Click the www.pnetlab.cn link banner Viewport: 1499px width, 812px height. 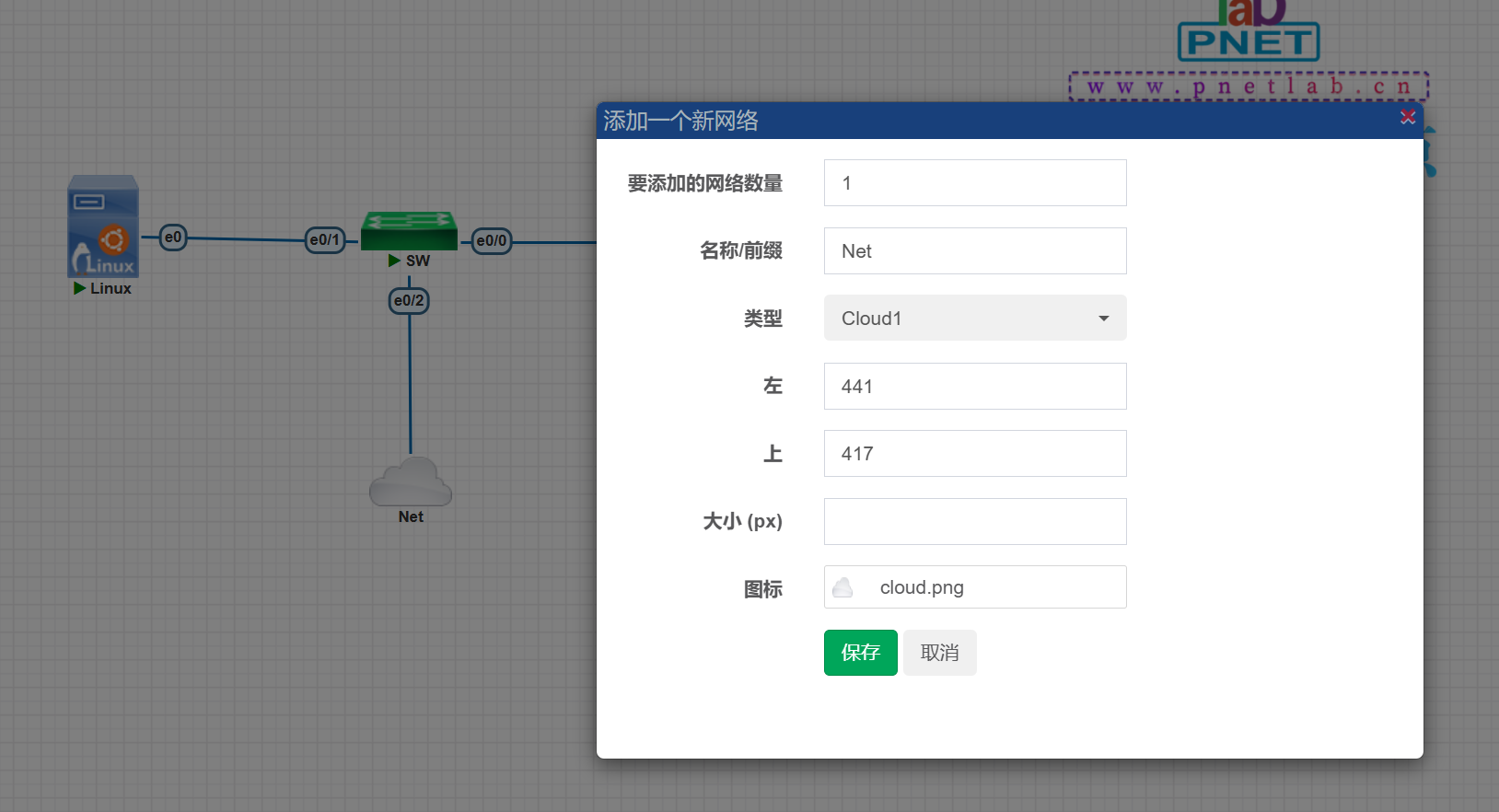click(1249, 87)
